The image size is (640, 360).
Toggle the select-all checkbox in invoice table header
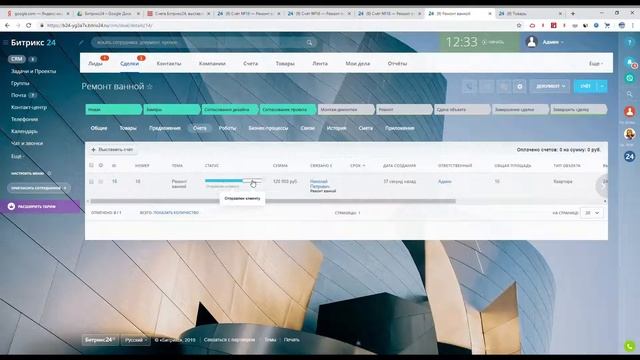[x=91, y=165]
